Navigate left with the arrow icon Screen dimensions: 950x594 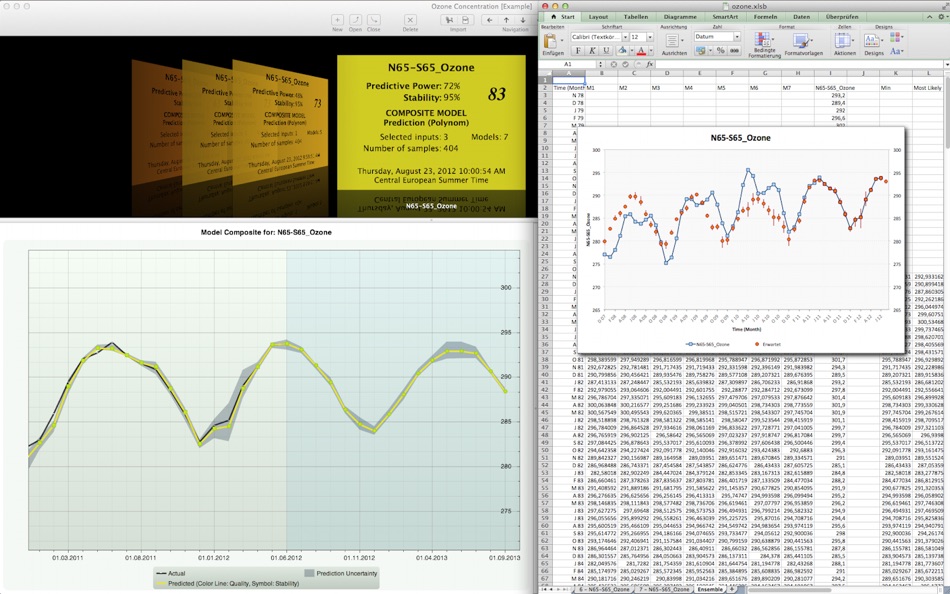tap(490, 20)
